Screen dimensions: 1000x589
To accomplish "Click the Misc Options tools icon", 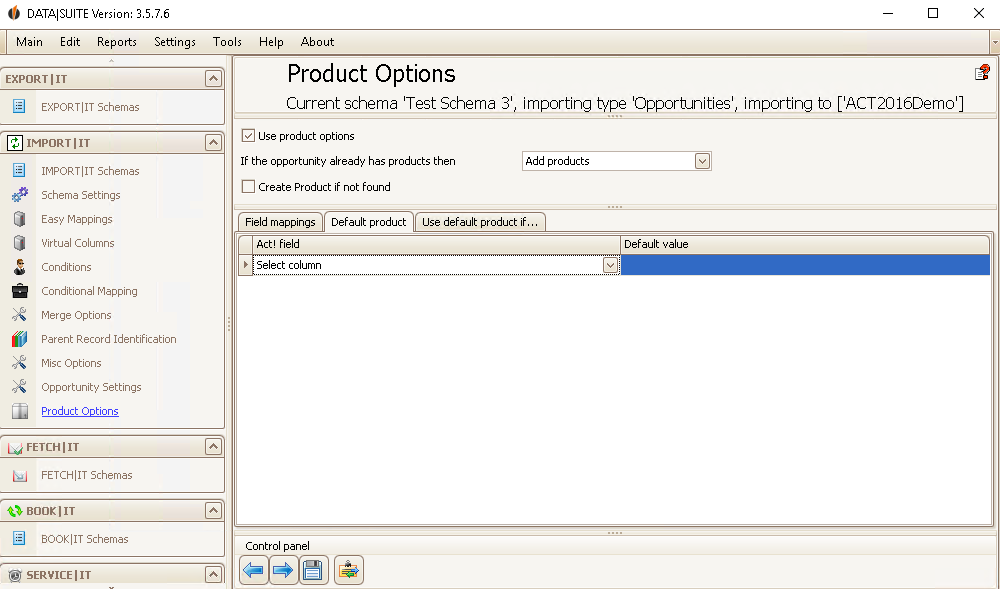I will click(20, 363).
